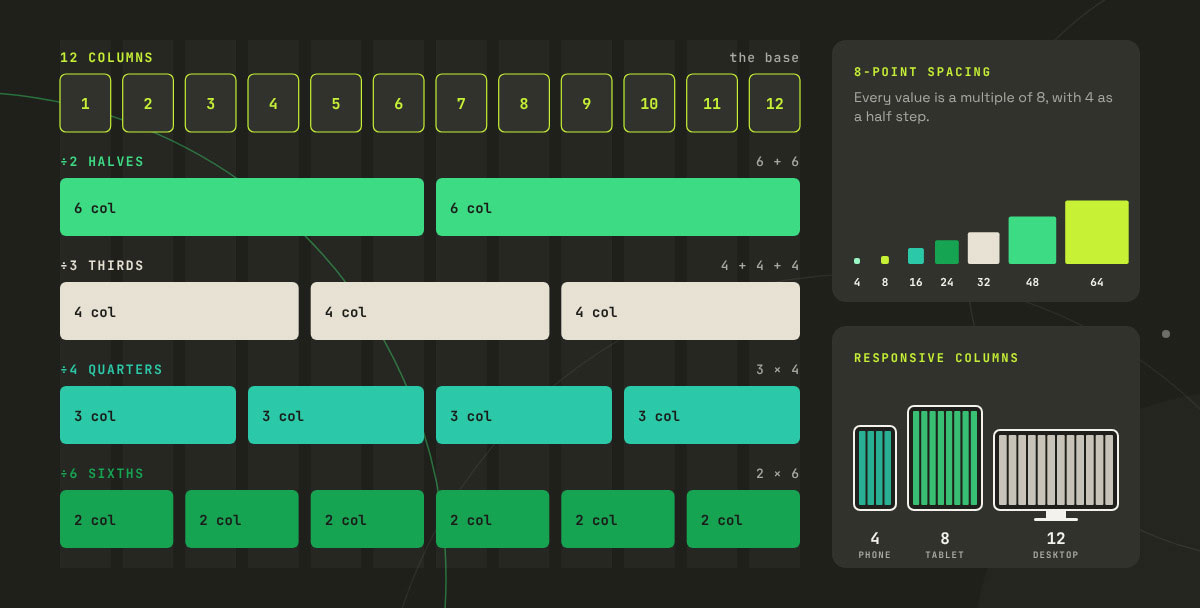1200x608 pixels.
Task: Click the third '3 col' teal bar in Quarters
Action: pyautogui.click(x=524, y=415)
